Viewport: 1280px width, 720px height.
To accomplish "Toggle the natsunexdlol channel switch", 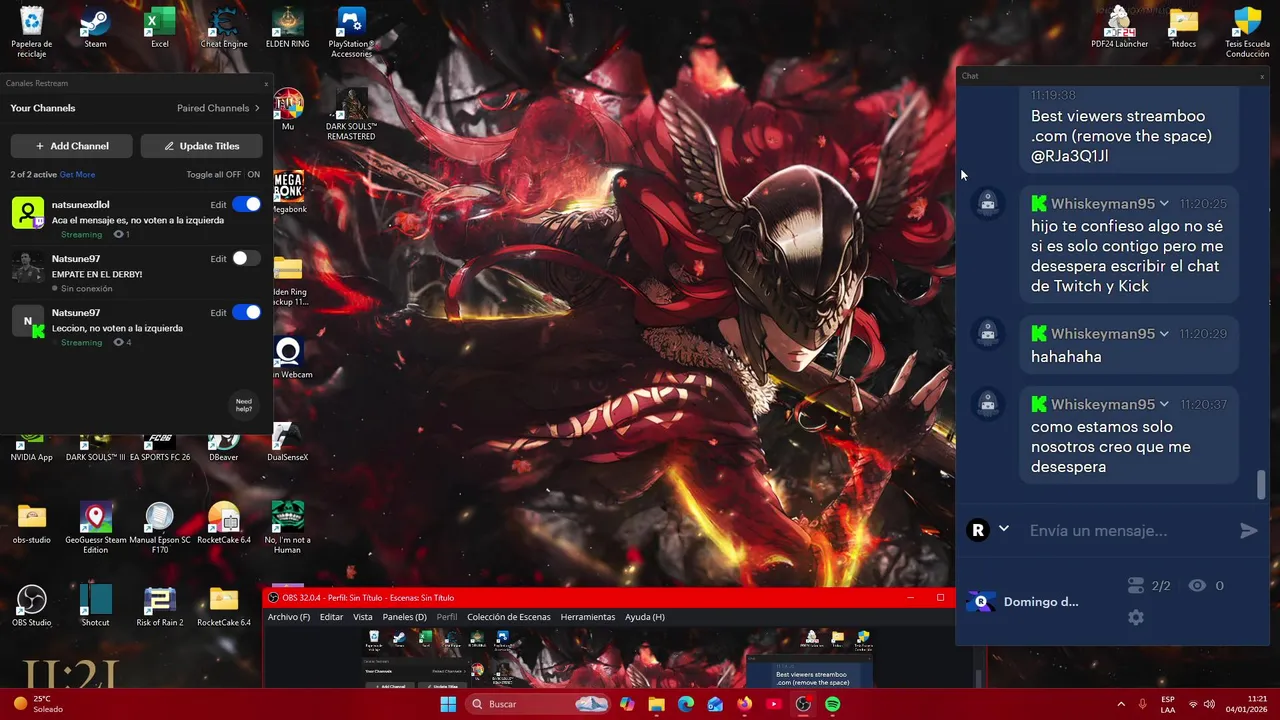I will pyautogui.click(x=246, y=204).
